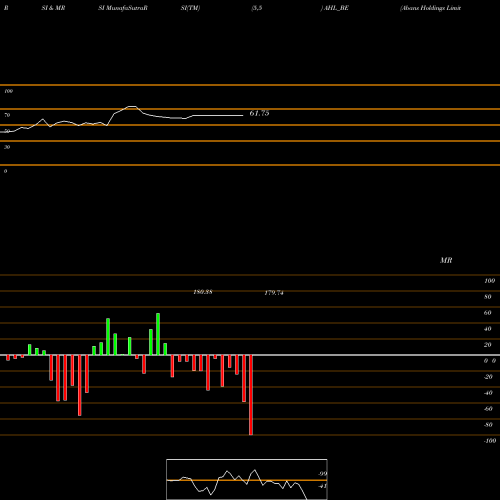Click the -41 value in mini chart
This screenshot has width=500, height=500.
pyautogui.click(x=322, y=486)
